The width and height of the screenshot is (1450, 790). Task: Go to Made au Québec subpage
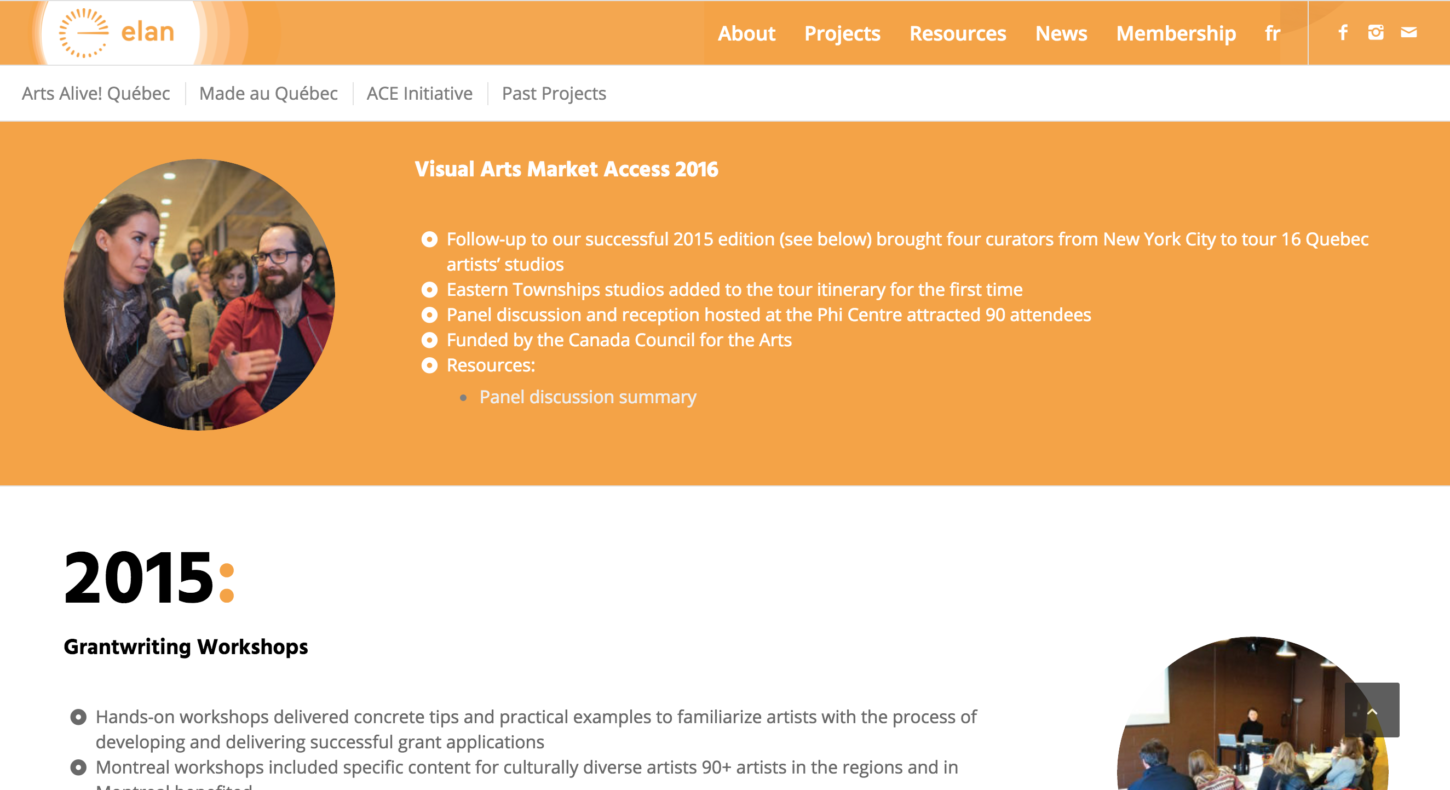click(268, 93)
